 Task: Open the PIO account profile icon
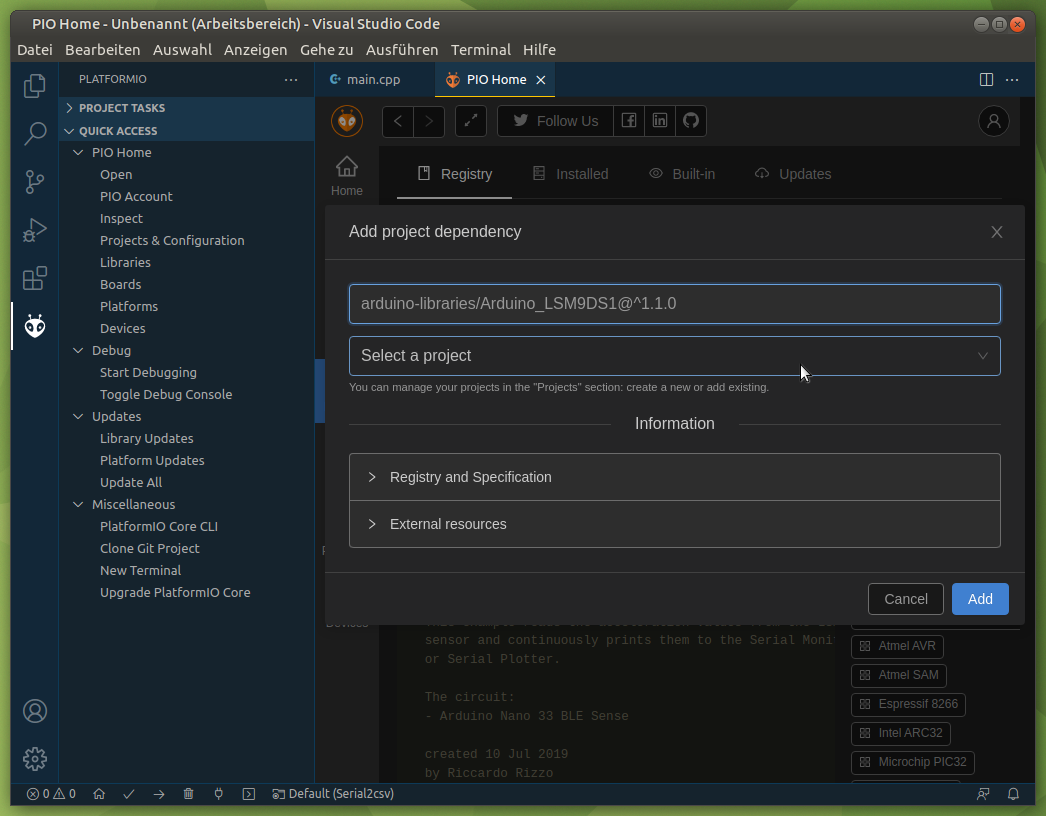[x=994, y=121]
